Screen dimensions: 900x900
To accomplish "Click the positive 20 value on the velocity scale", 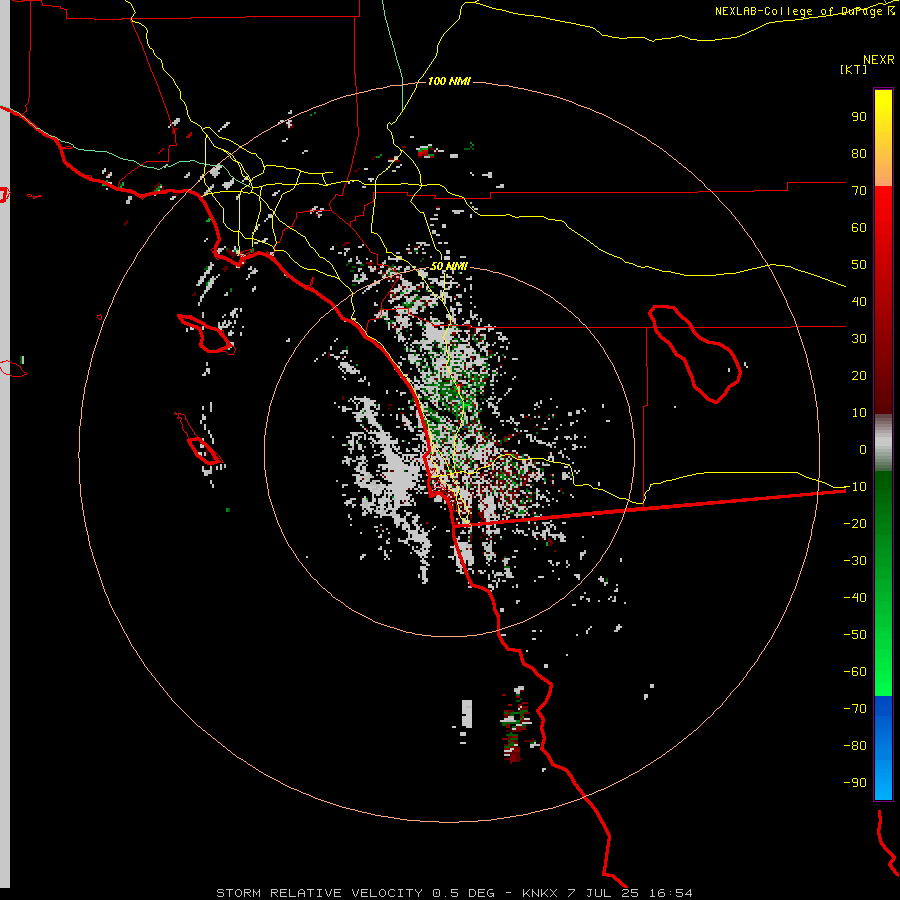I will click(x=859, y=376).
